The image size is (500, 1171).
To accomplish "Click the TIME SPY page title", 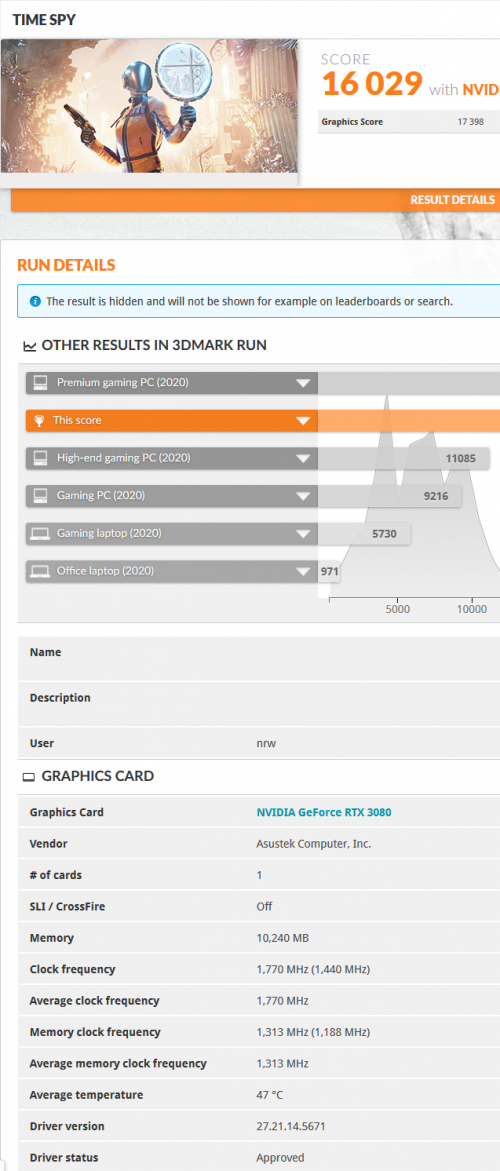I will tap(44, 19).
